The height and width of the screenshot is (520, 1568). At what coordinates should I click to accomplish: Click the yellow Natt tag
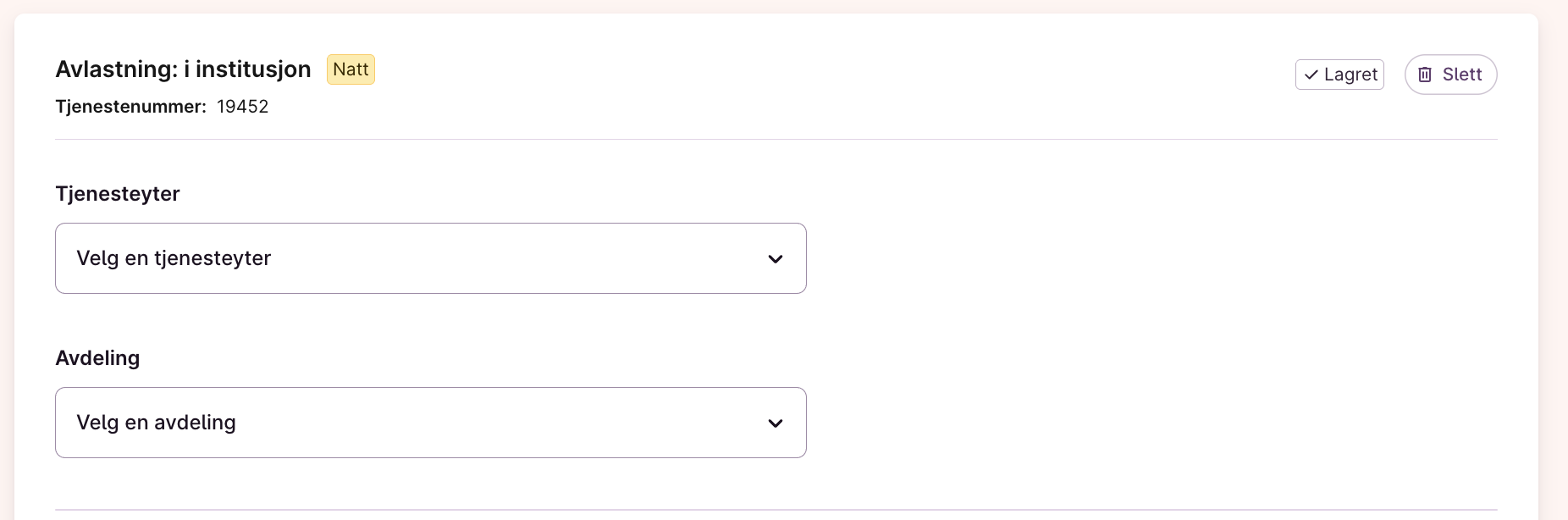coord(351,69)
